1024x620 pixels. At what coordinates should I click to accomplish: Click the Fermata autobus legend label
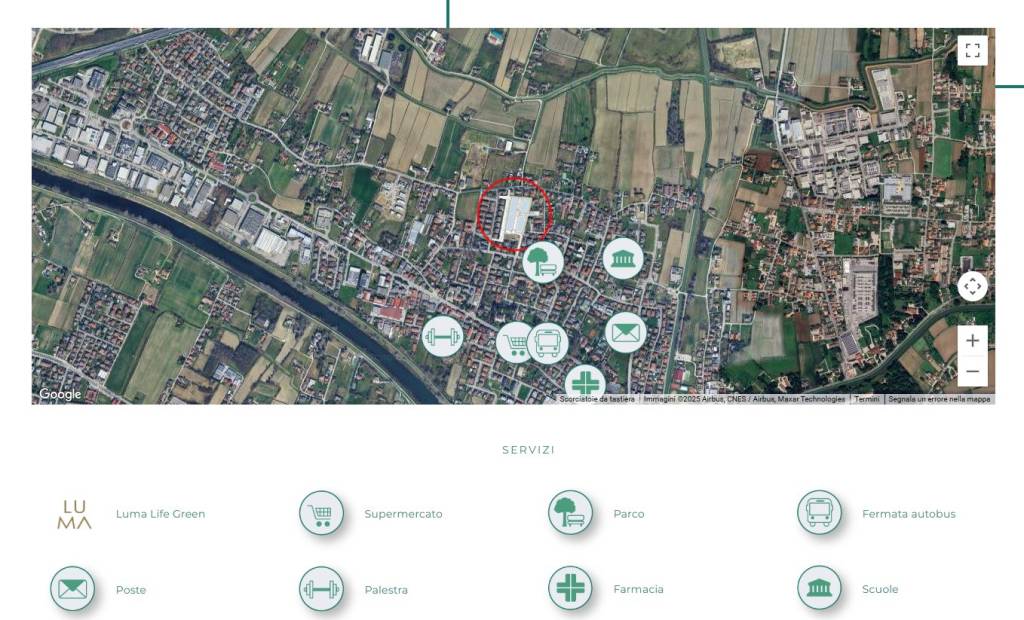click(x=908, y=514)
